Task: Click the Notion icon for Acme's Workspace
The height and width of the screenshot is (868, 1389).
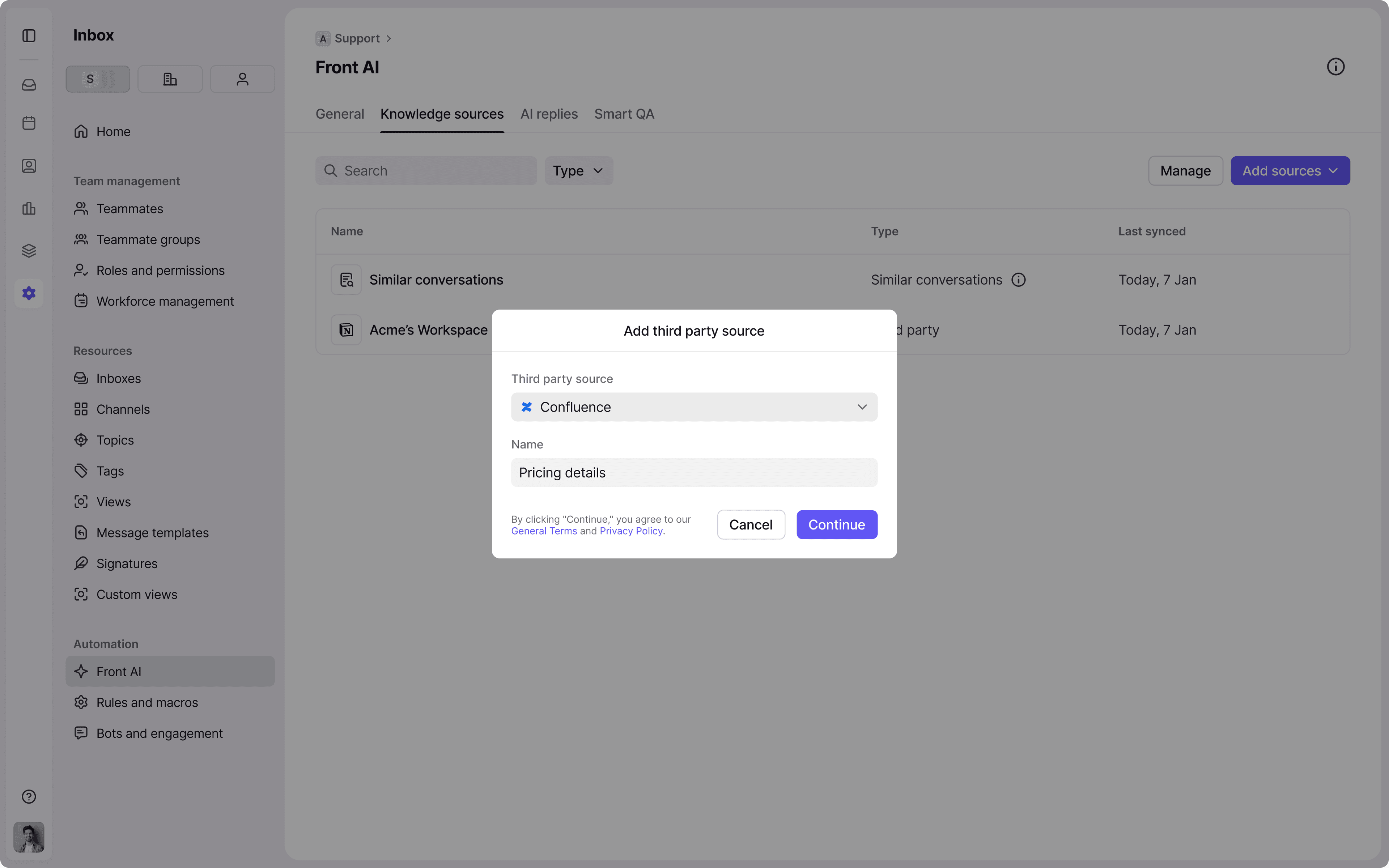Action: tap(346, 329)
